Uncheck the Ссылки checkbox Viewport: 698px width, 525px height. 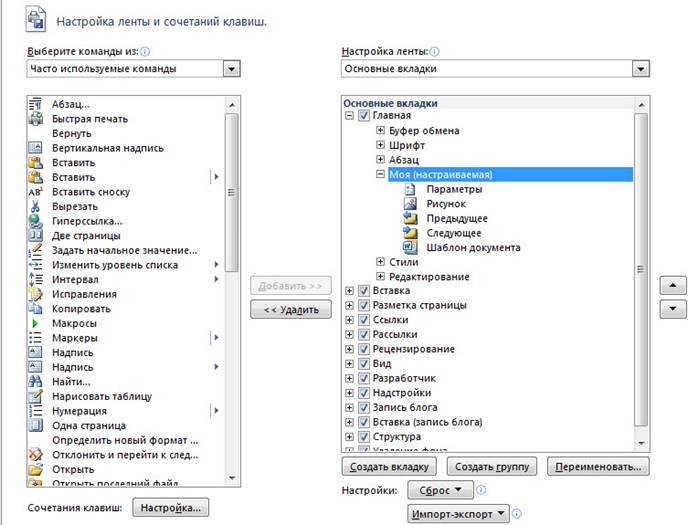[x=364, y=320]
